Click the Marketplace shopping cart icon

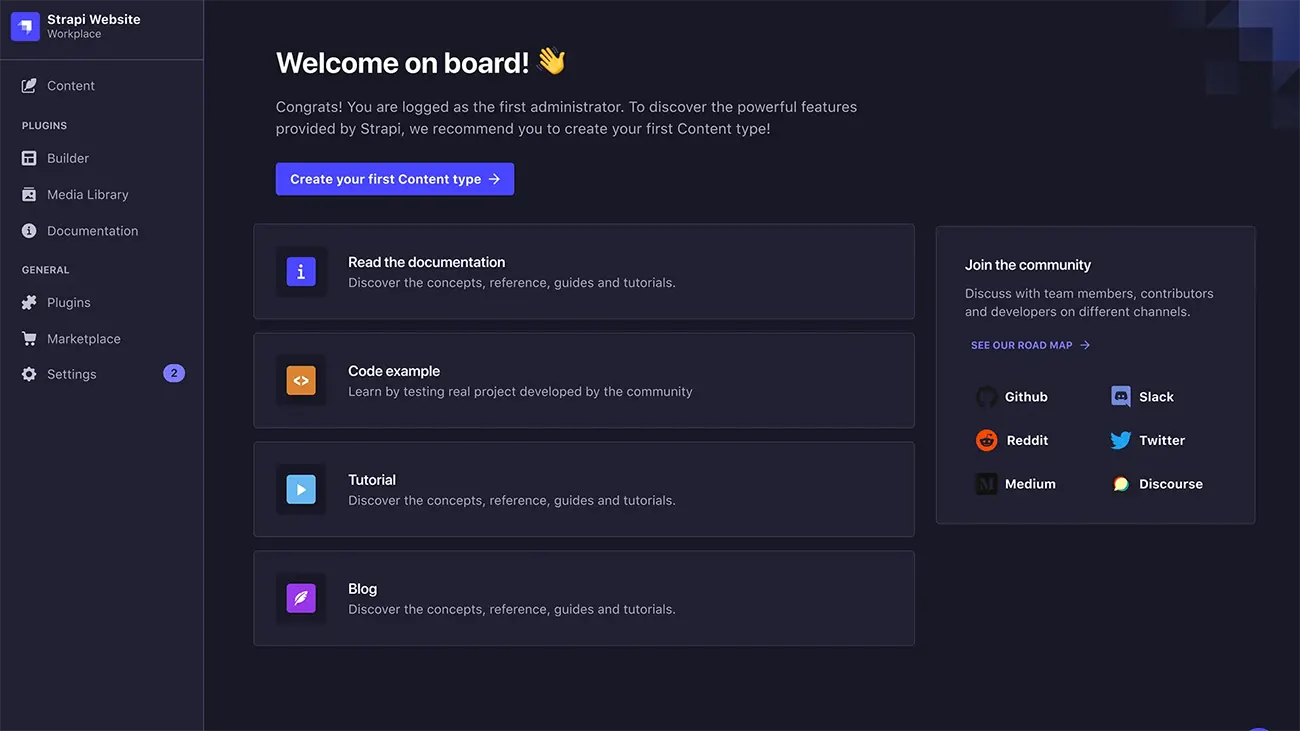coord(29,339)
